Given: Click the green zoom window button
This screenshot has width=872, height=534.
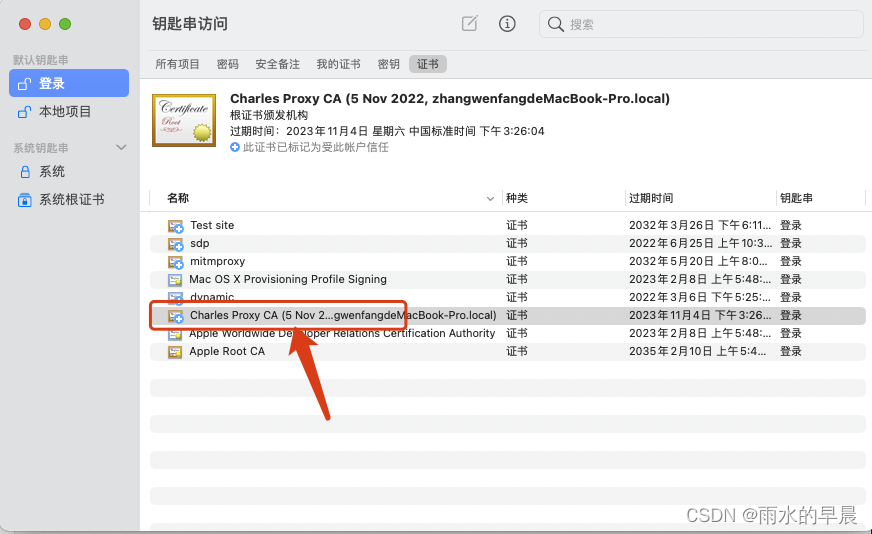Looking at the screenshot, I should (65, 24).
